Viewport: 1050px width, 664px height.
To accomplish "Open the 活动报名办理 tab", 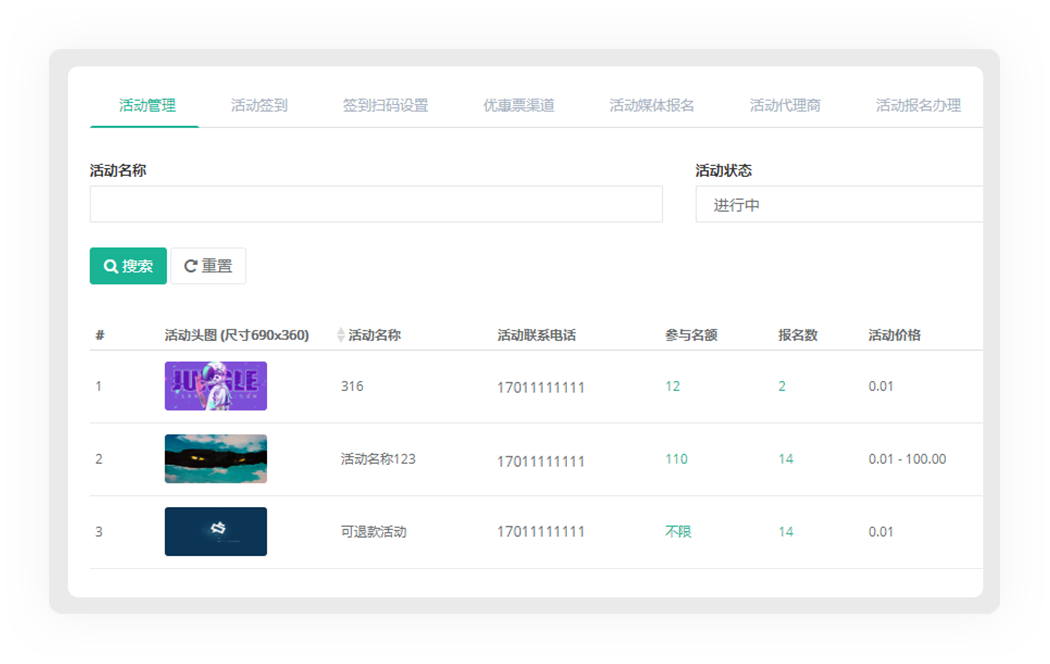I will pos(918,105).
